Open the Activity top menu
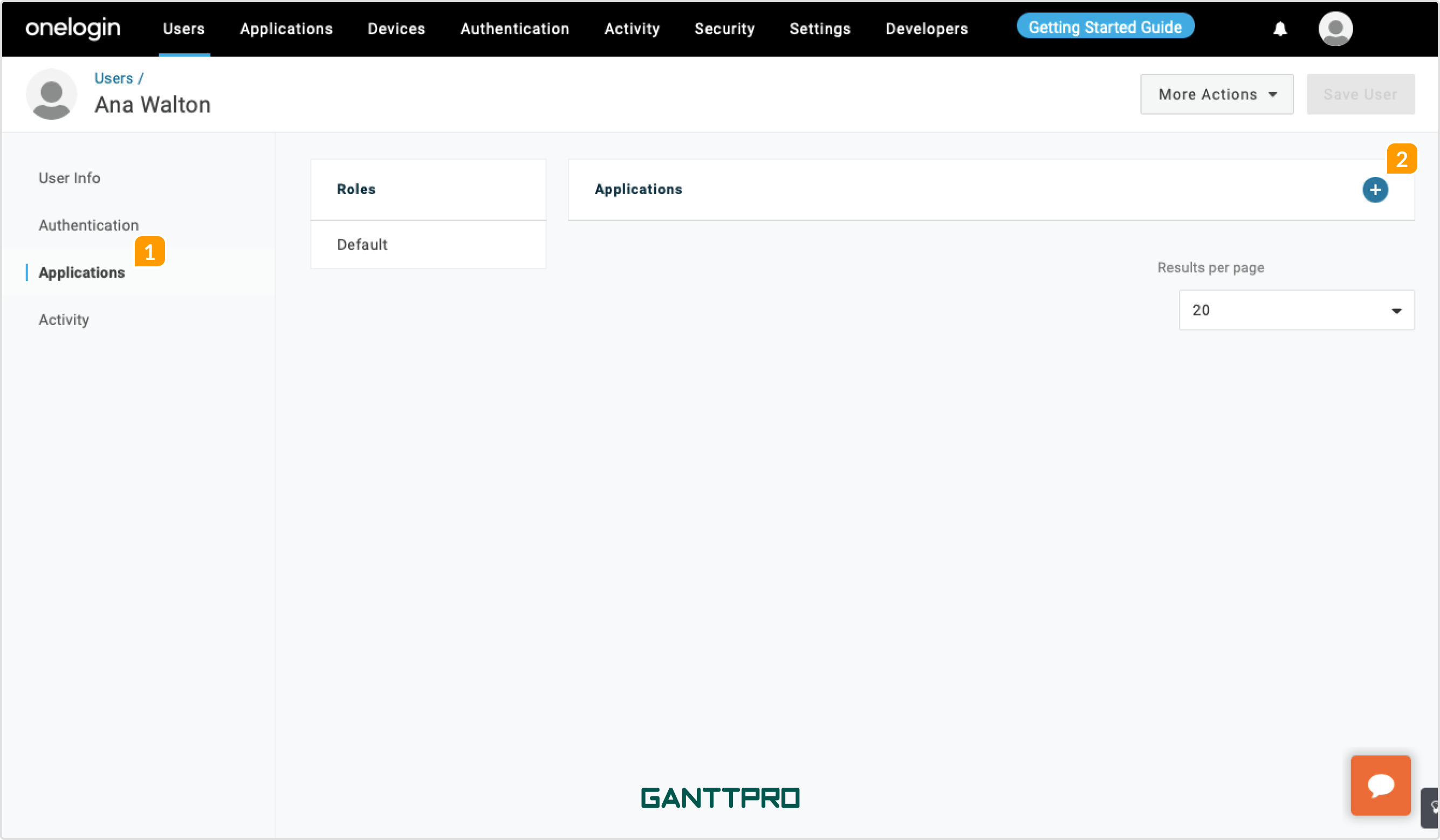 632,29
